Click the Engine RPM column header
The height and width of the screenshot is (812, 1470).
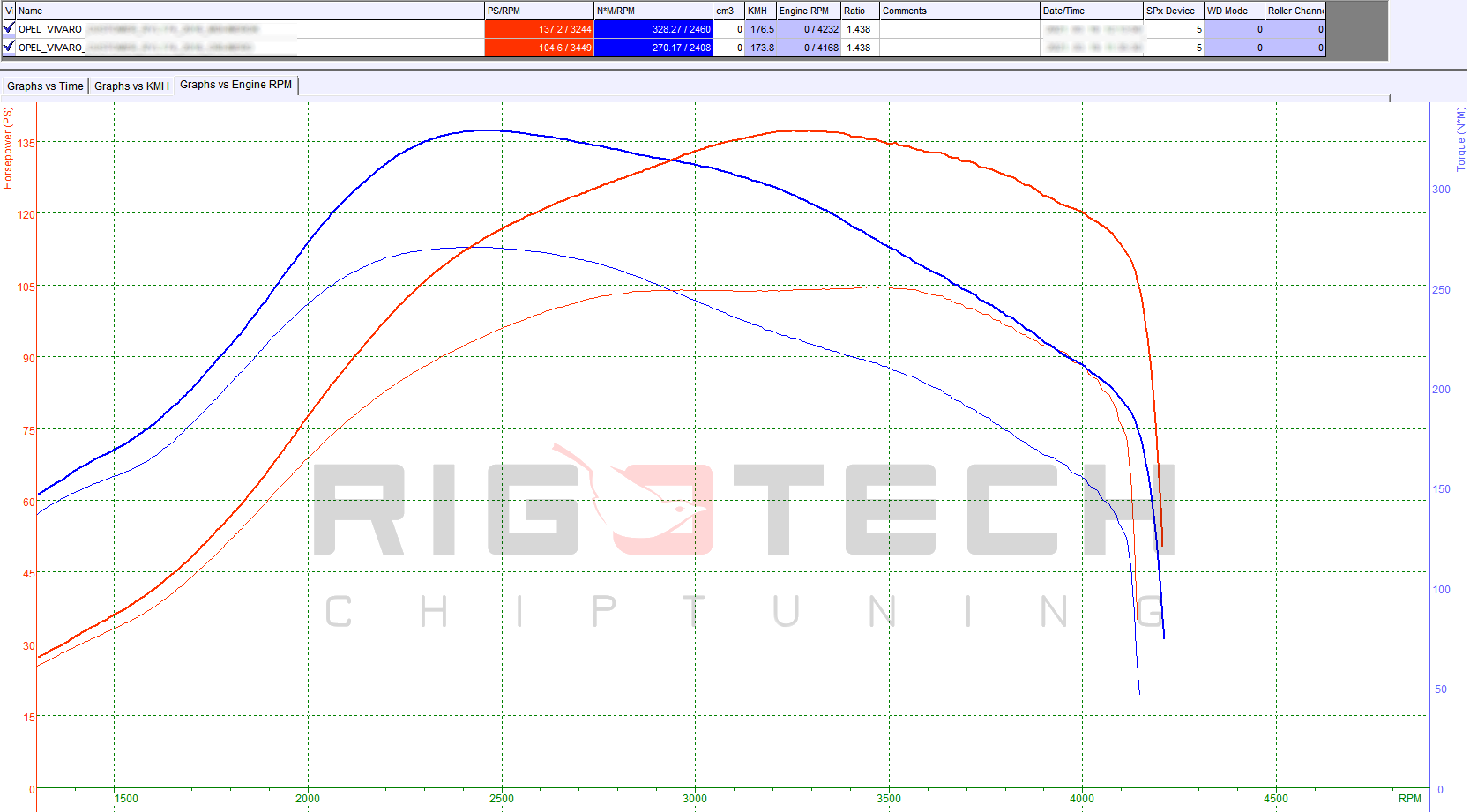pos(808,11)
